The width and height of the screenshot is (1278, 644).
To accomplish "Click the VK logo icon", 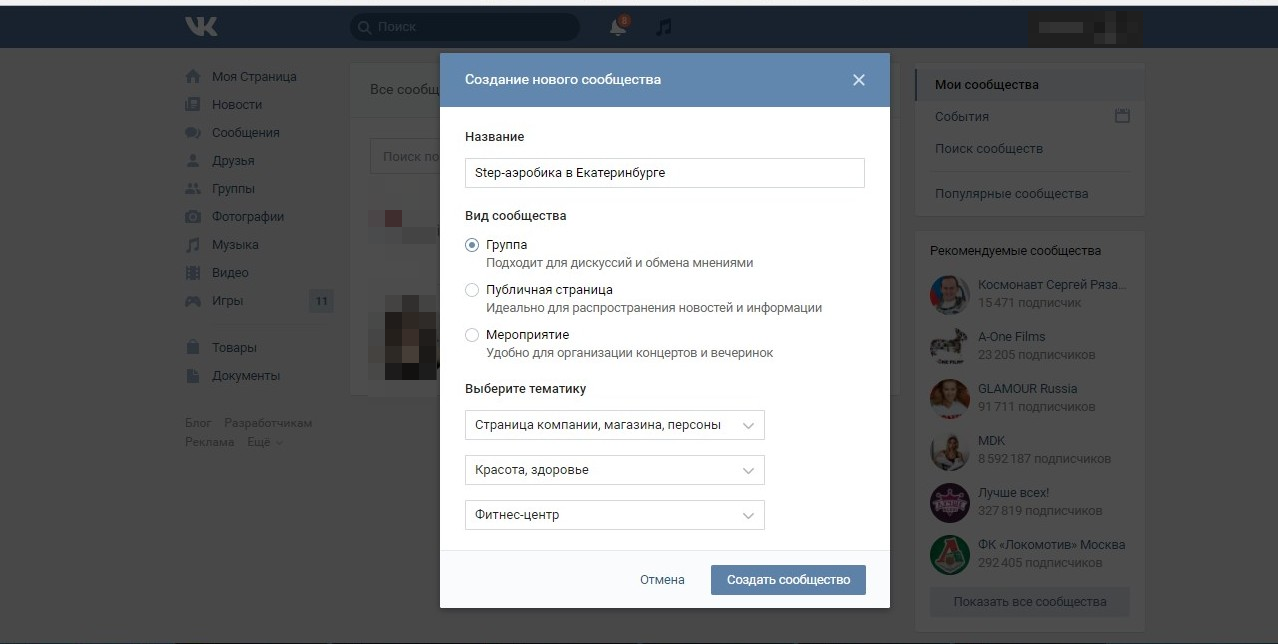I will (201, 27).
